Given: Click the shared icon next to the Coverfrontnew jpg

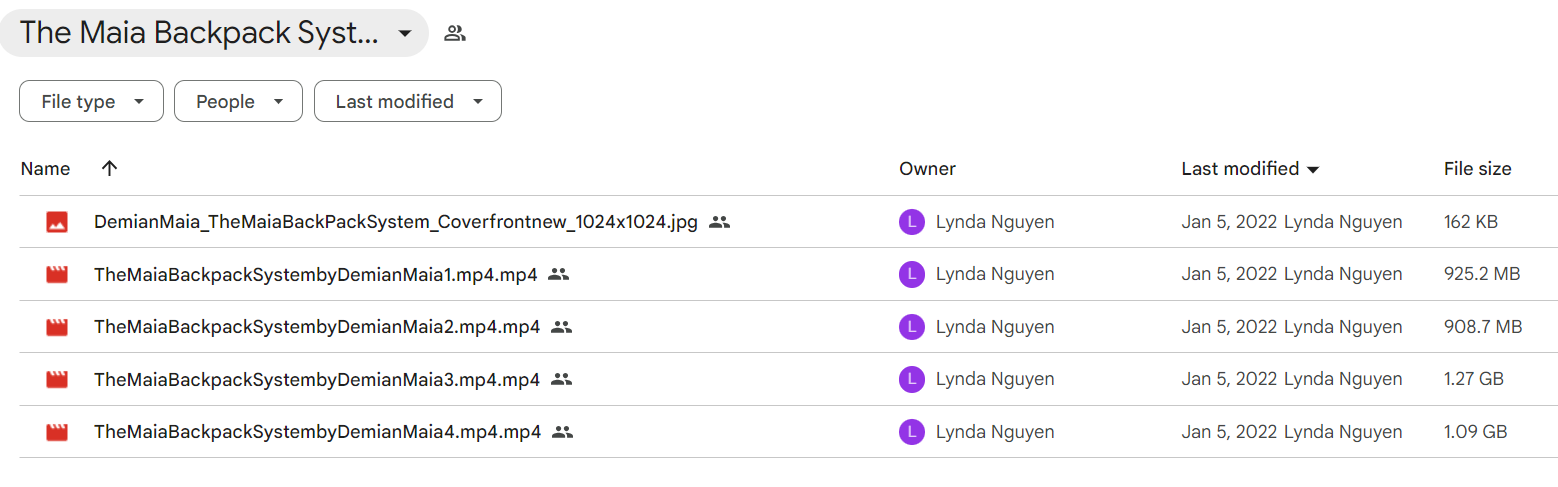Looking at the screenshot, I should pyautogui.click(x=719, y=222).
